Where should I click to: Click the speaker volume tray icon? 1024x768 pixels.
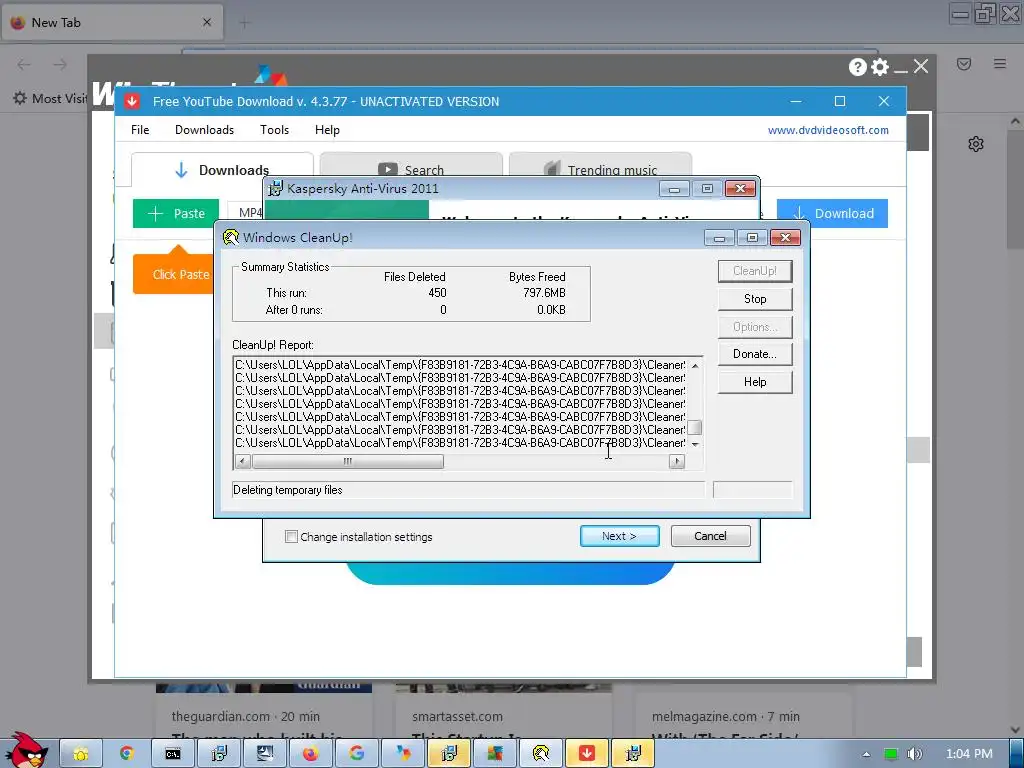(x=914, y=754)
